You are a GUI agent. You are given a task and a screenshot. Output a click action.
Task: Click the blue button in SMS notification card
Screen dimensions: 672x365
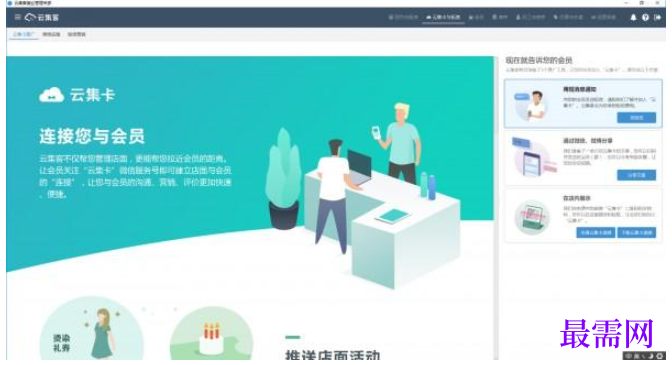[x=636, y=117]
